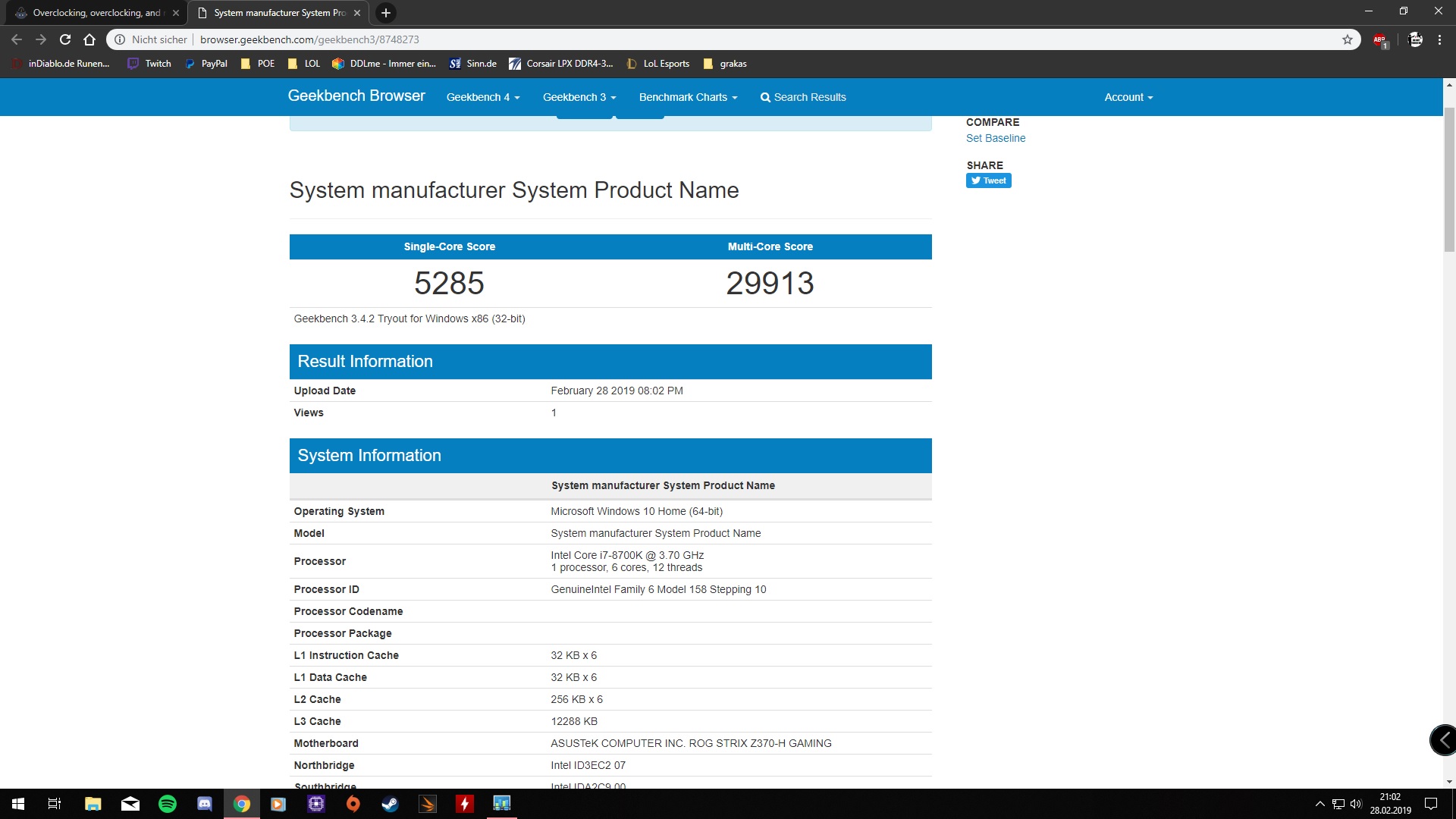Open the volume control in tray
Image resolution: width=1456 pixels, height=819 pixels.
pyautogui.click(x=1356, y=804)
